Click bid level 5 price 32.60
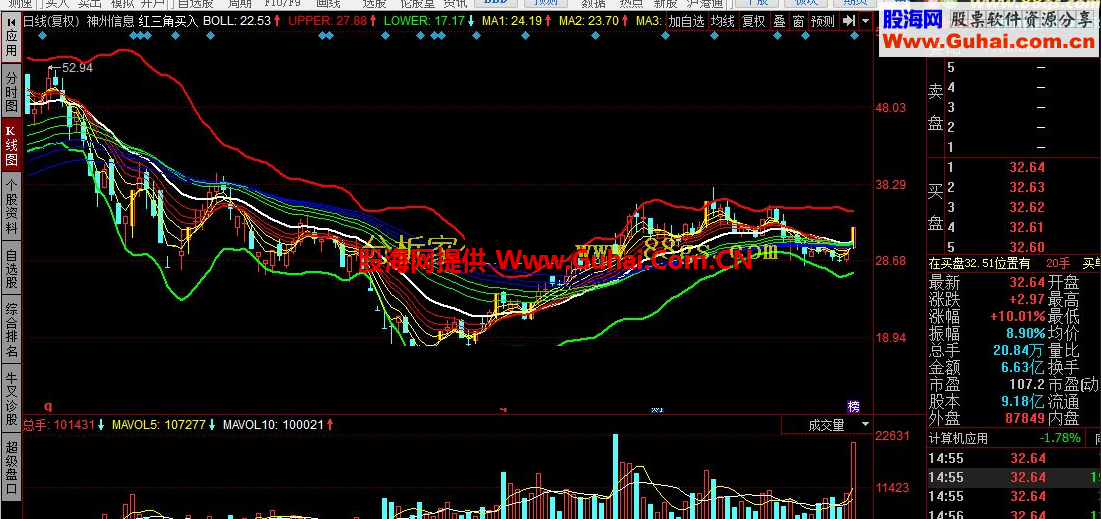The image size is (1101, 519). 1027,247
